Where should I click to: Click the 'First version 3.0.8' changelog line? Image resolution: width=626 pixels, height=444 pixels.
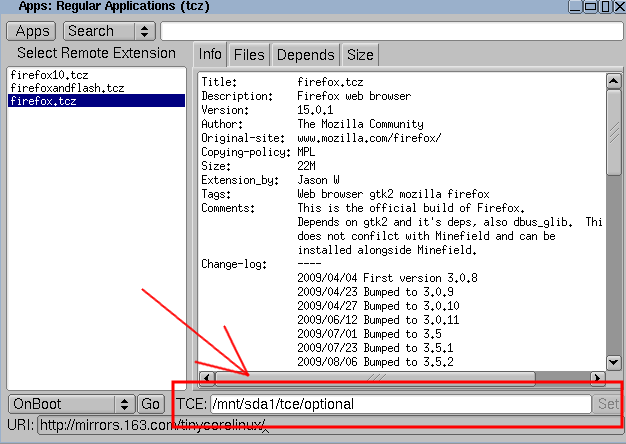[420, 278]
